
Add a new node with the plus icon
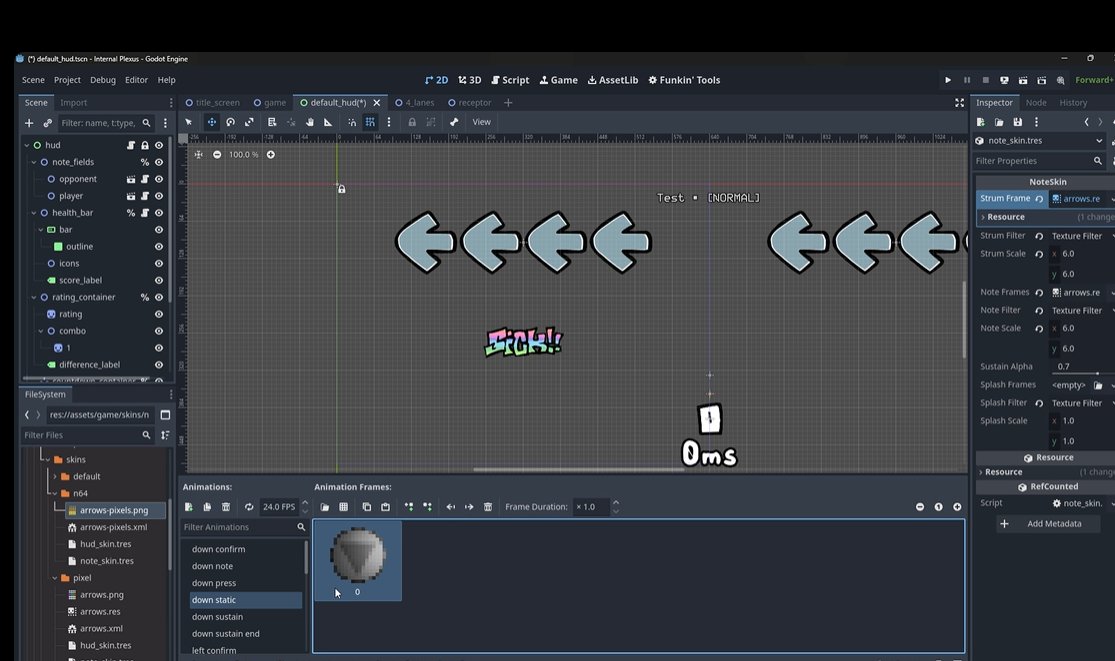pos(29,123)
